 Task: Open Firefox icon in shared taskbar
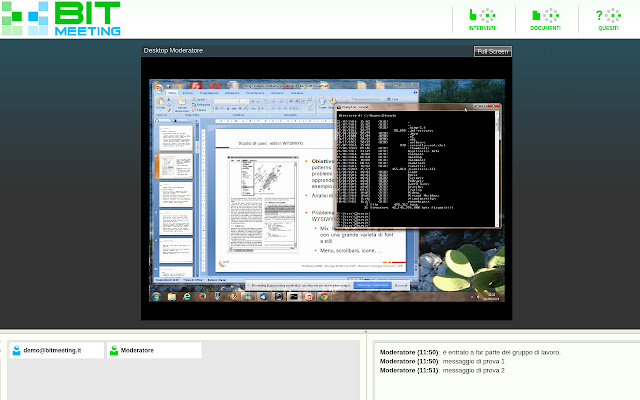click(202, 297)
